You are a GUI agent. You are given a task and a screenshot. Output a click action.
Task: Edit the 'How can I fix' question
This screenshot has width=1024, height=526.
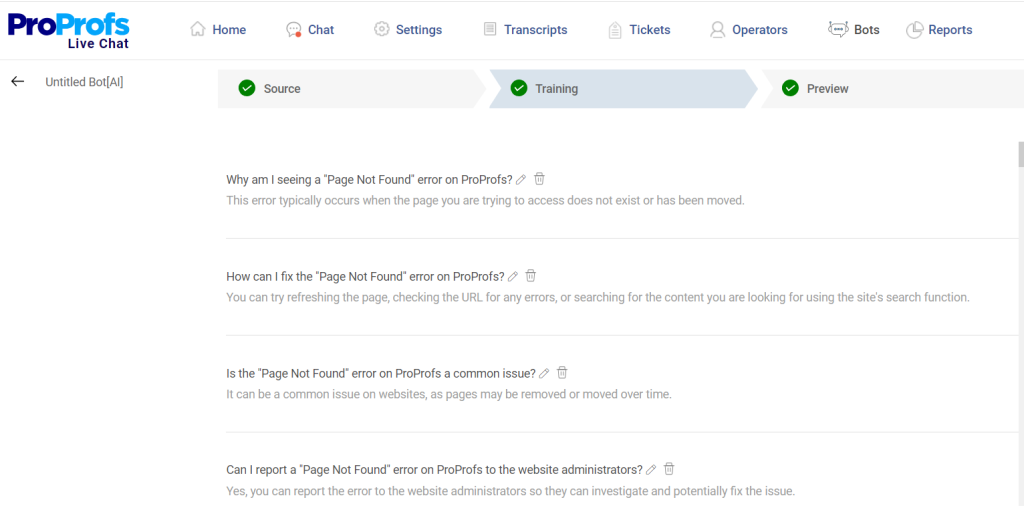pyautogui.click(x=513, y=277)
